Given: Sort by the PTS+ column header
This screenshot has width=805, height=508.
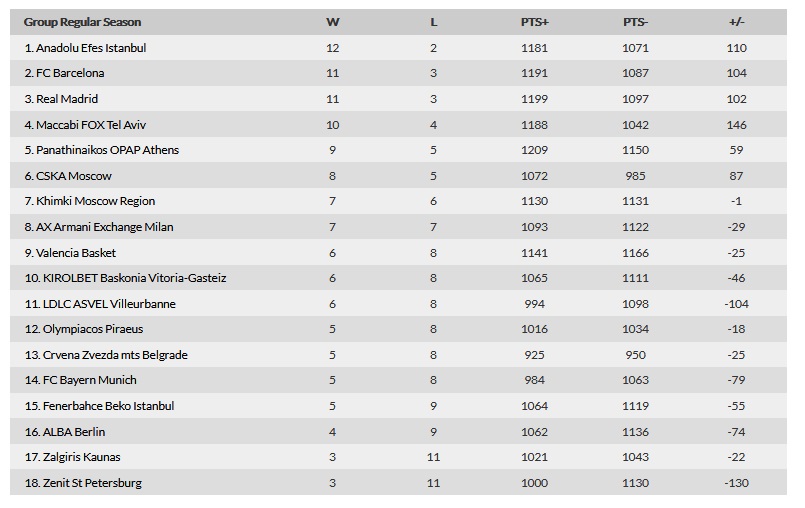Looking at the screenshot, I should tap(534, 22).
